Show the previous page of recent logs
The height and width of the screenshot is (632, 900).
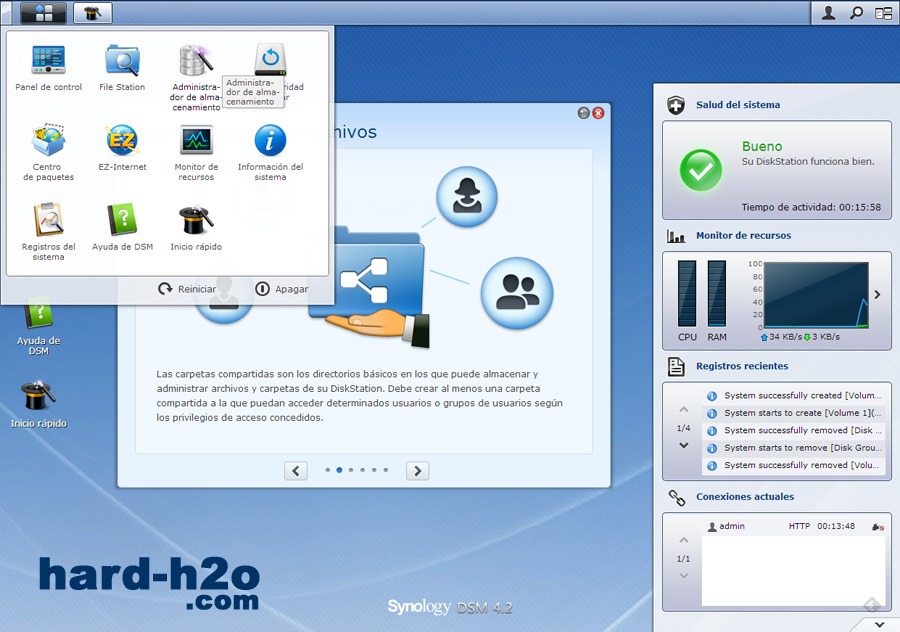click(684, 410)
